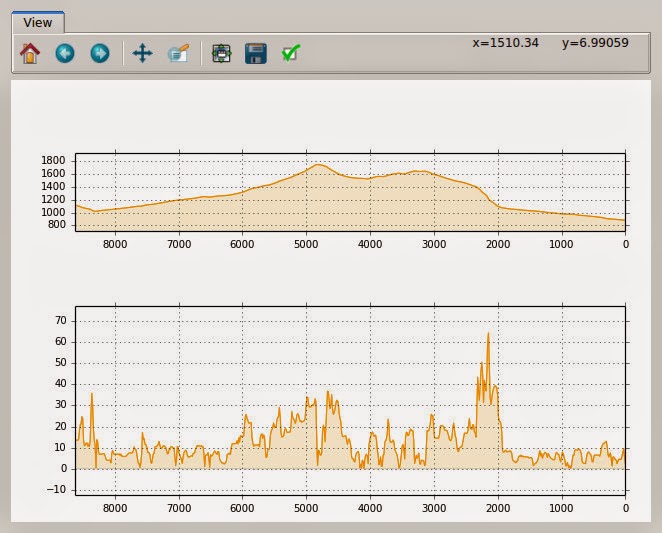
Task: Click the −10 label on lower chart
Action: point(57,489)
